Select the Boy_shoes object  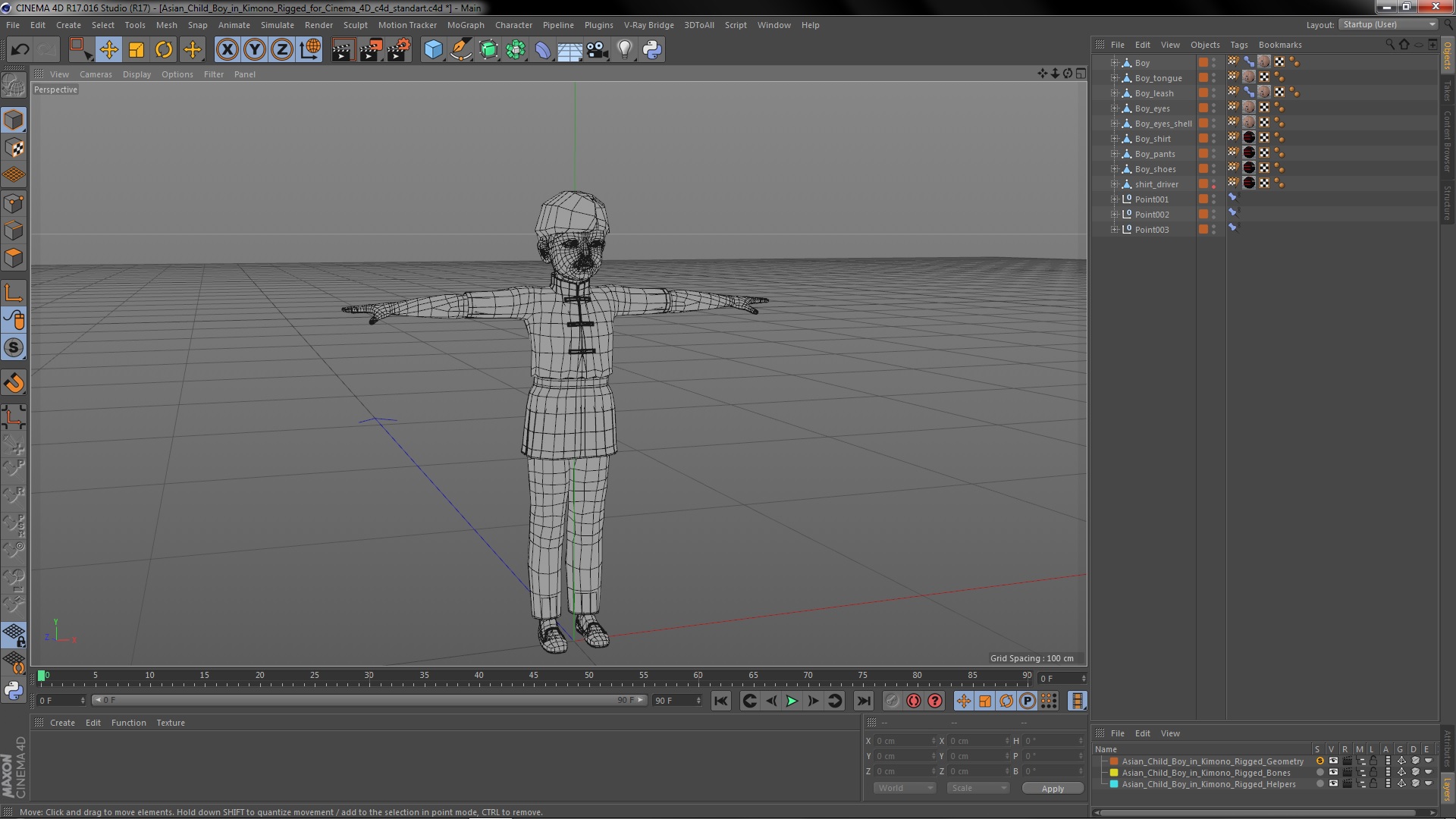pyautogui.click(x=1155, y=169)
